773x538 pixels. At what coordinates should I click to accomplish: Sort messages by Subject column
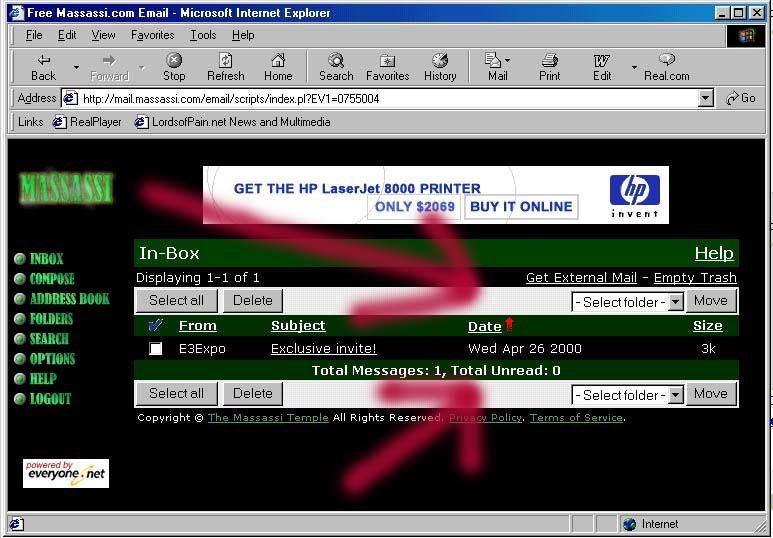[x=298, y=325]
